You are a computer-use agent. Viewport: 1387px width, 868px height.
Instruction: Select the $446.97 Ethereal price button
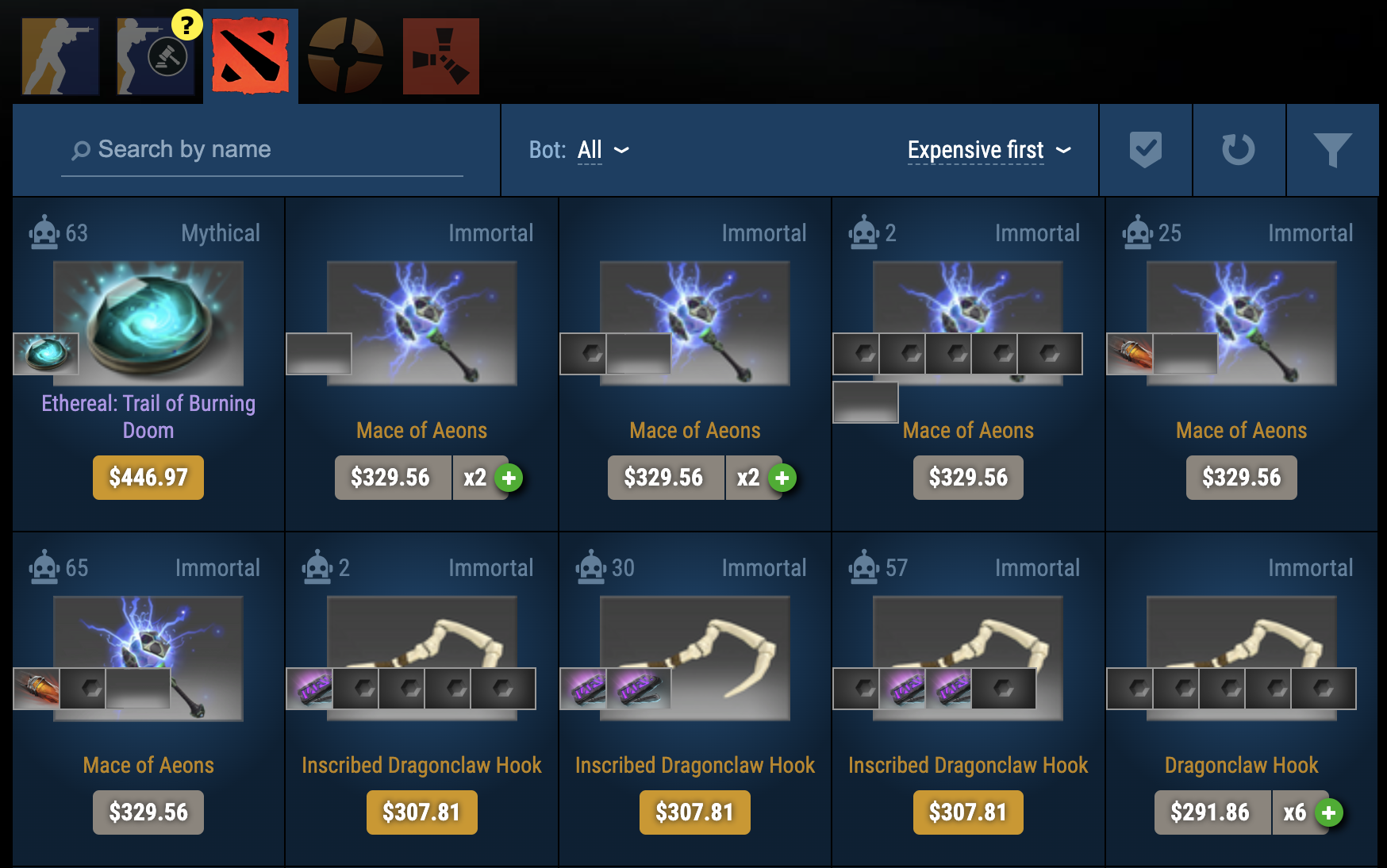(148, 478)
